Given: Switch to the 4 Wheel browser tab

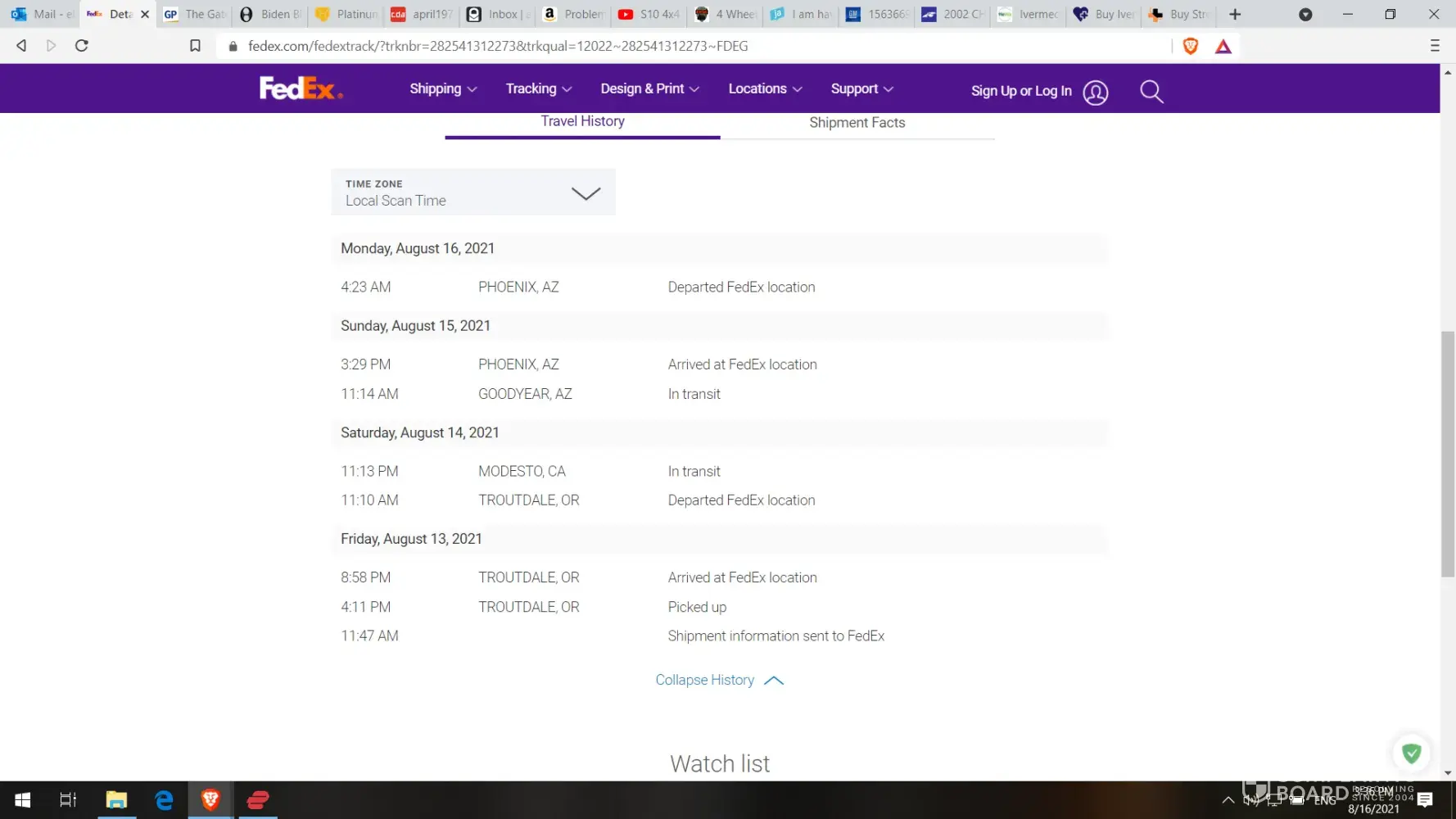Looking at the screenshot, I should click(x=724, y=14).
